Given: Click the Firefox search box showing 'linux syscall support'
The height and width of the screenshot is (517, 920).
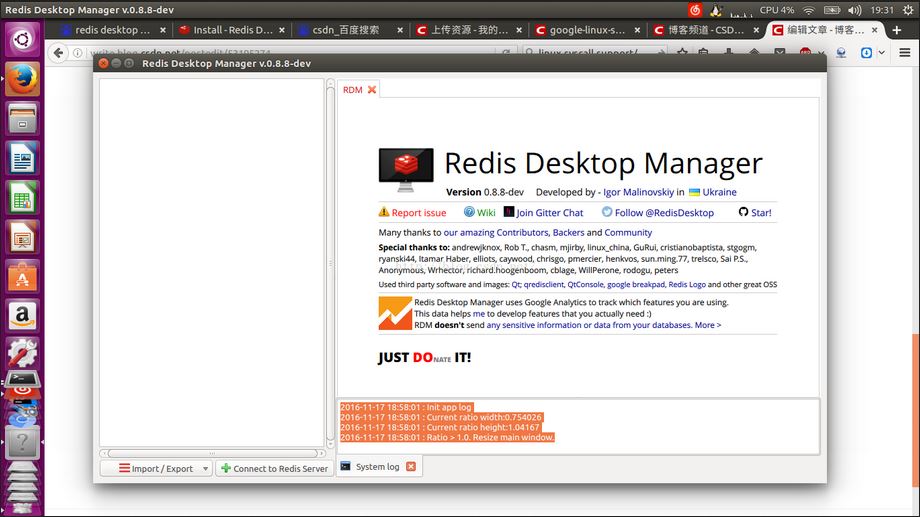Looking at the screenshot, I should [x=594, y=53].
